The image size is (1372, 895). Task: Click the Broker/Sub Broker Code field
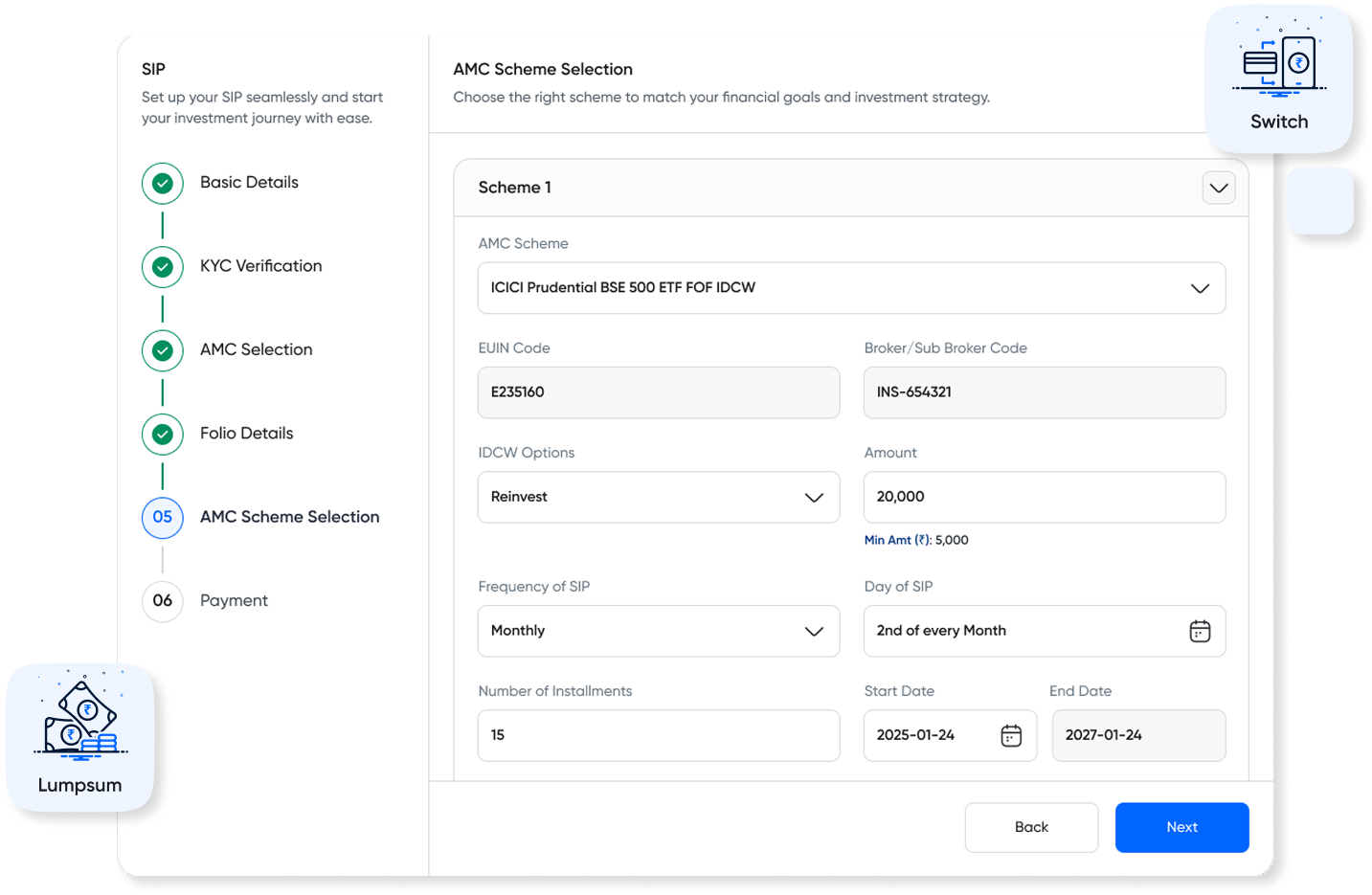pos(1045,392)
